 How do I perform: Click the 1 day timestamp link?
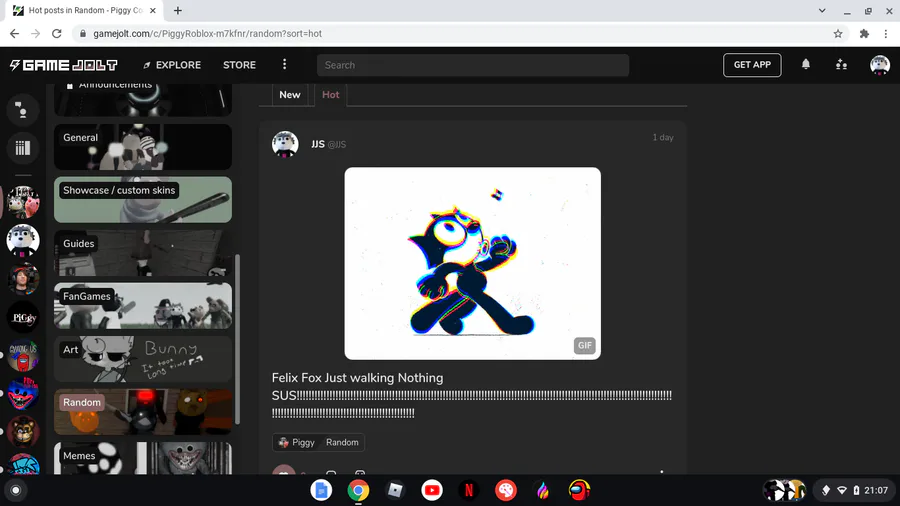pyautogui.click(x=662, y=138)
